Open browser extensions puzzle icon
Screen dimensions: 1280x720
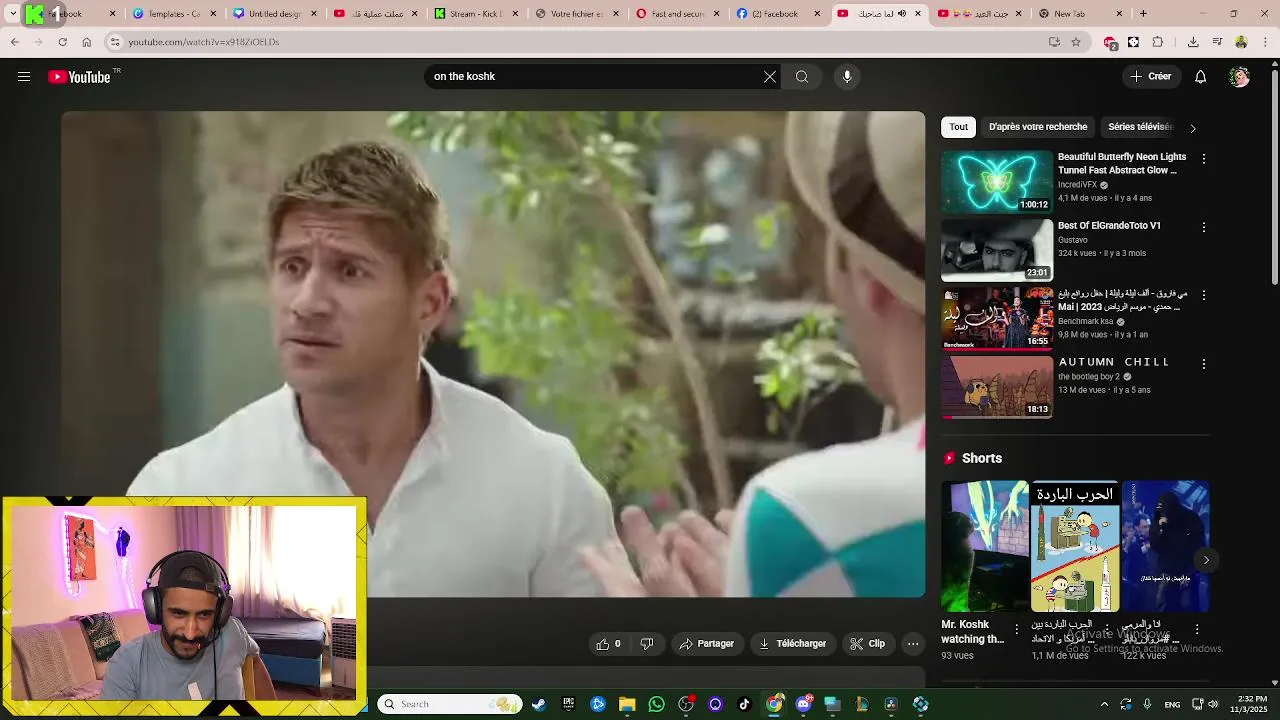coord(1158,42)
